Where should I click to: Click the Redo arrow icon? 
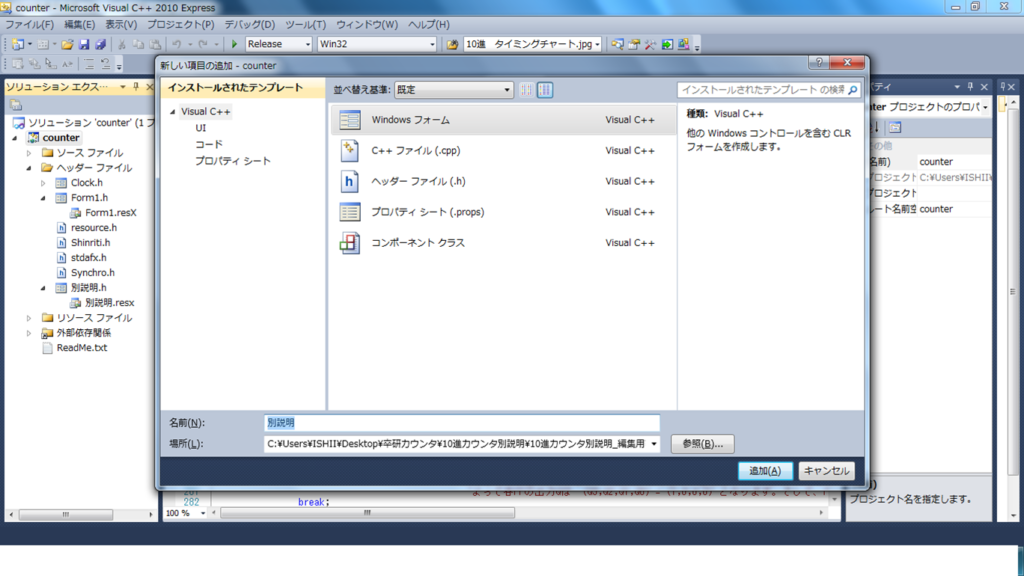coord(203,44)
